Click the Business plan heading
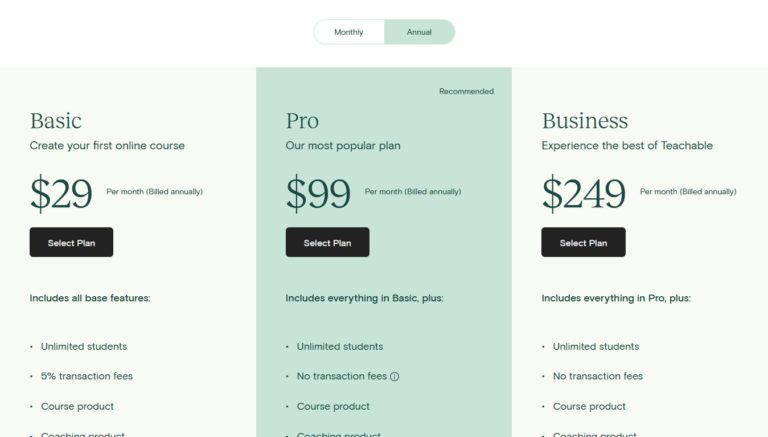The image size is (768, 437). pyautogui.click(x=585, y=121)
